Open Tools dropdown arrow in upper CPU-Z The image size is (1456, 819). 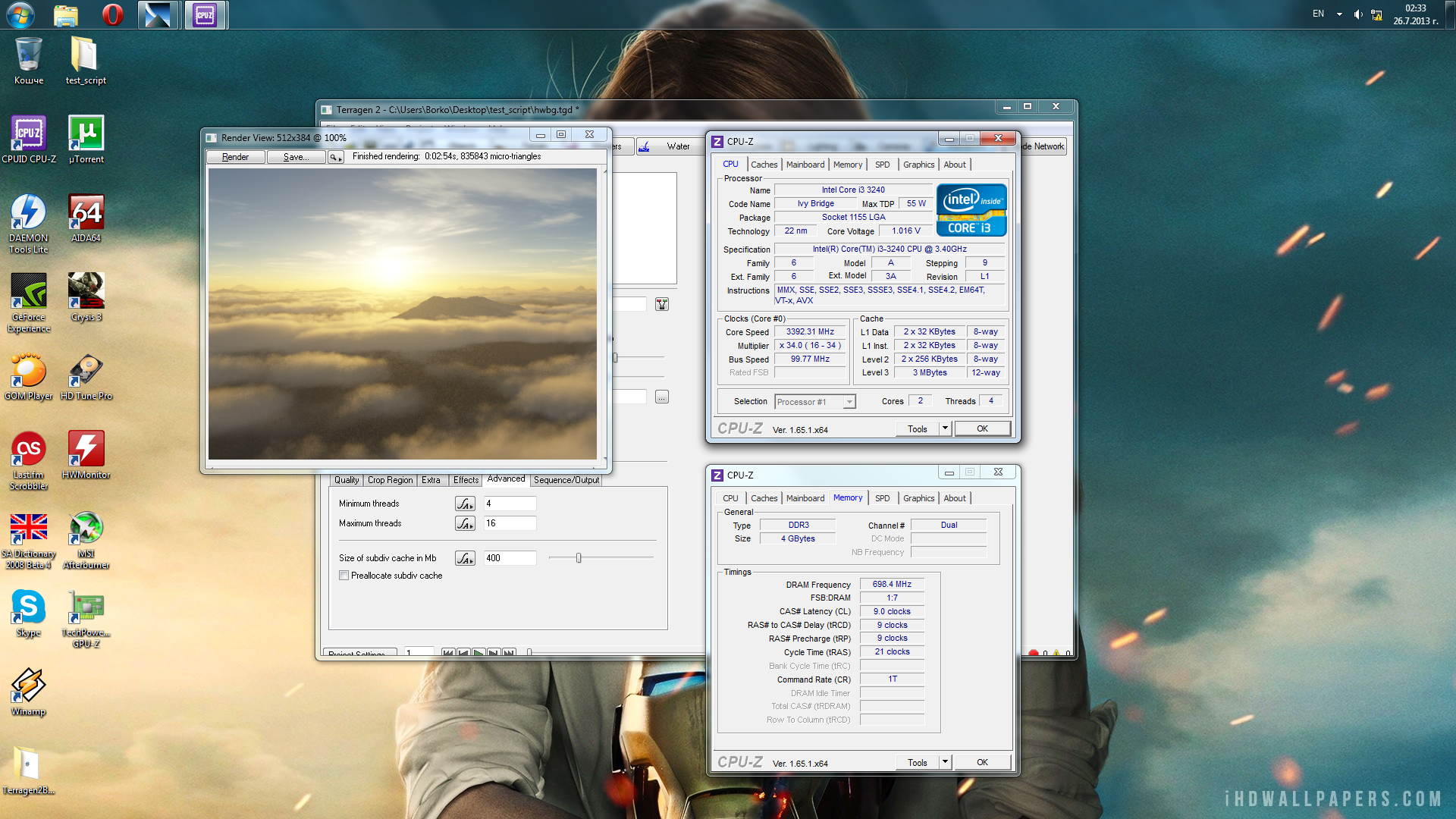945,428
